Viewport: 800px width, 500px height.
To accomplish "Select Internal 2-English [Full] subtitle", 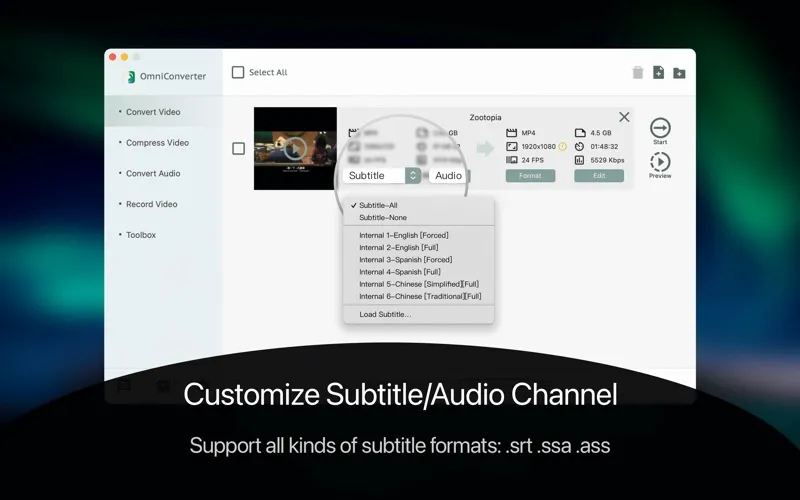I will [x=418, y=247].
